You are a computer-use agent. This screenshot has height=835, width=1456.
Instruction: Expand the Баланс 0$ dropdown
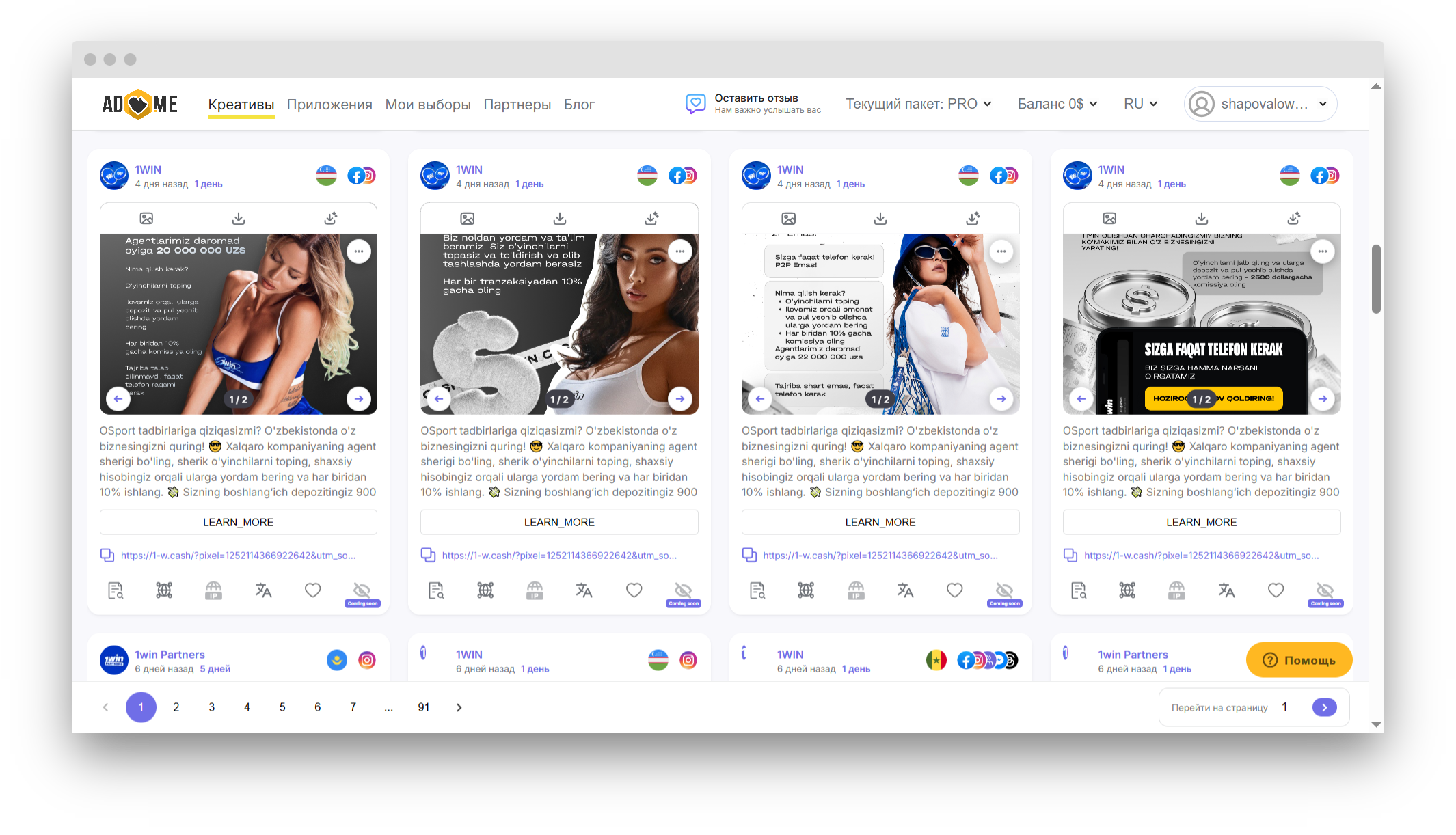click(x=1057, y=104)
